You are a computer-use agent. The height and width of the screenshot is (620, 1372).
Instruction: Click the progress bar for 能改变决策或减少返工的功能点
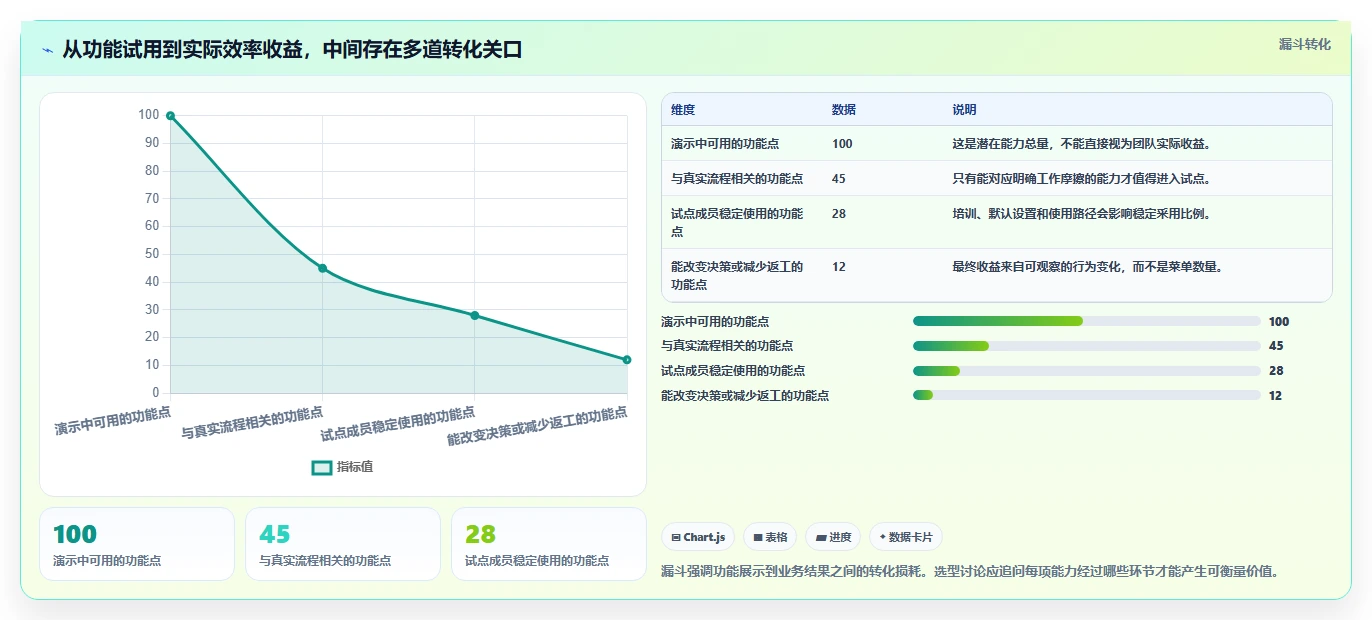click(x=1086, y=395)
